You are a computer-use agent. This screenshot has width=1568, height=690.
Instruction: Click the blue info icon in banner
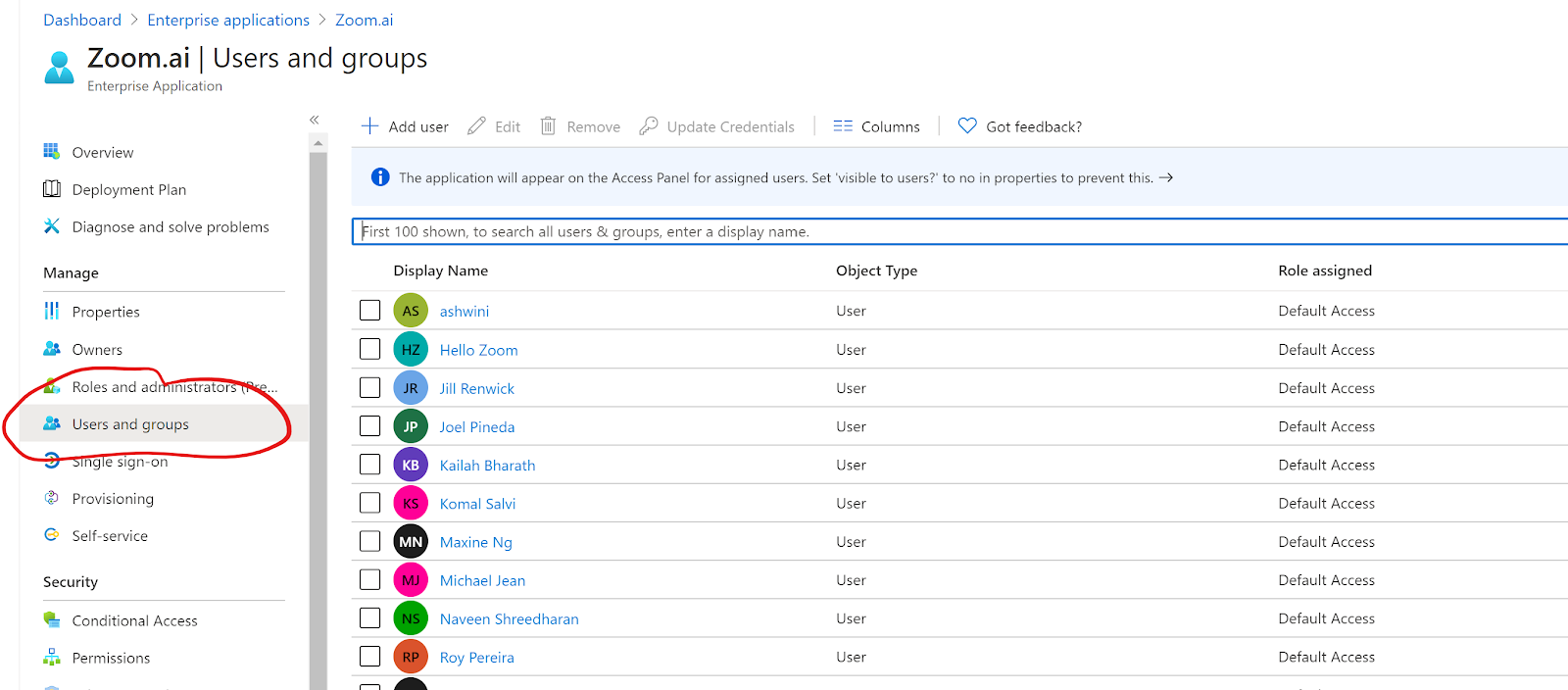click(380, 177)
